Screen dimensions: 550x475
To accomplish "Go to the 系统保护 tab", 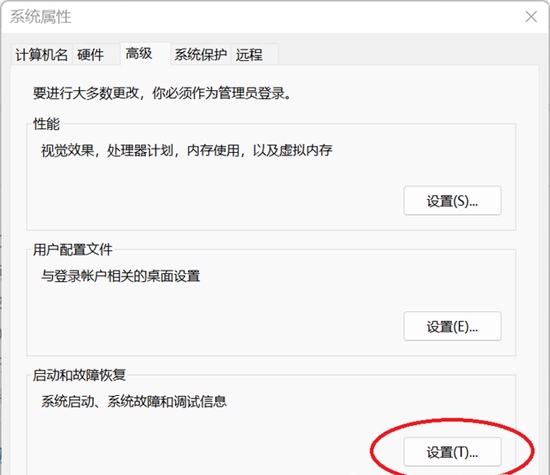I will click(x=201, y=55).
